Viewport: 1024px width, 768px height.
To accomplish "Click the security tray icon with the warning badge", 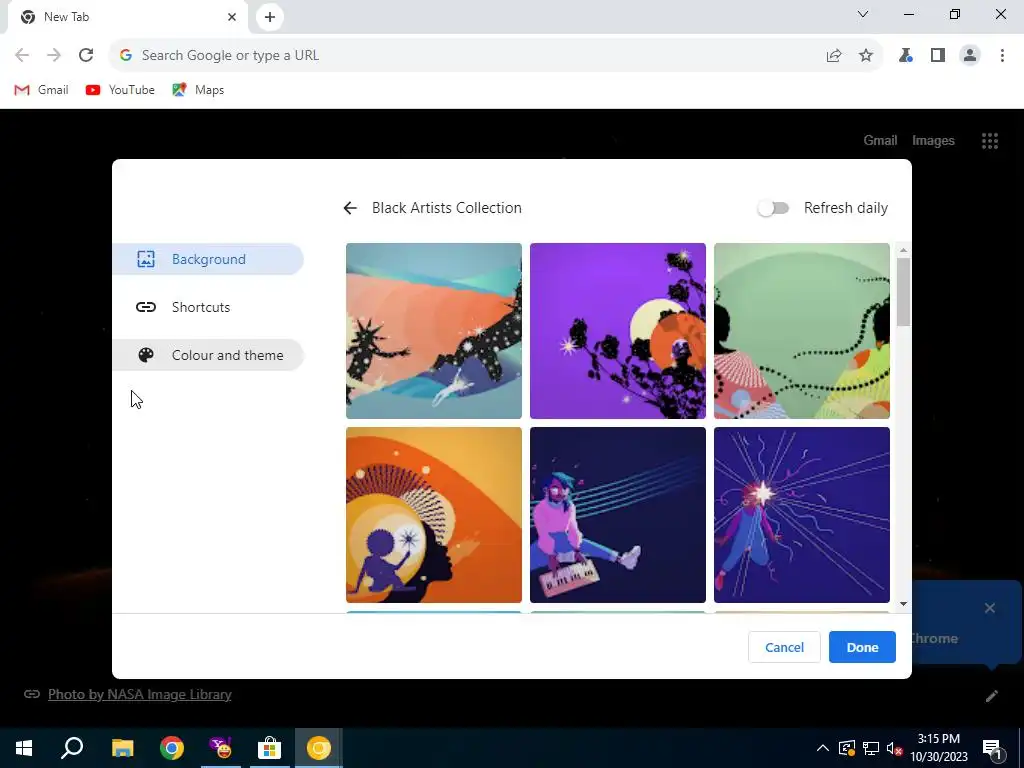I will pyautogui.click(x=847, y=748).
